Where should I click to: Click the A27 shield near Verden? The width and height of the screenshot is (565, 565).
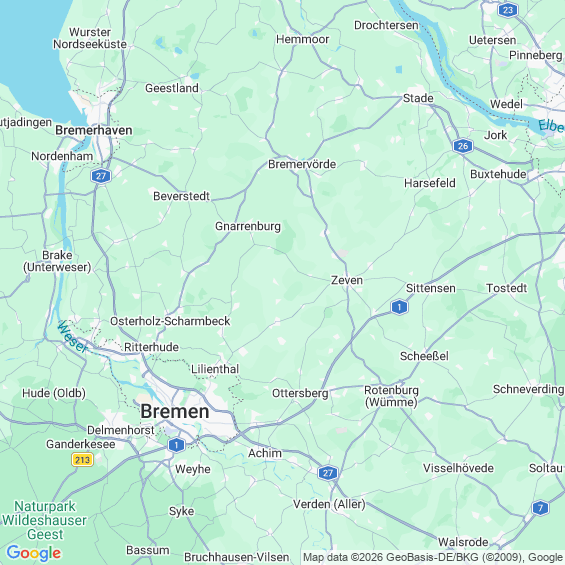click(328, 473)
